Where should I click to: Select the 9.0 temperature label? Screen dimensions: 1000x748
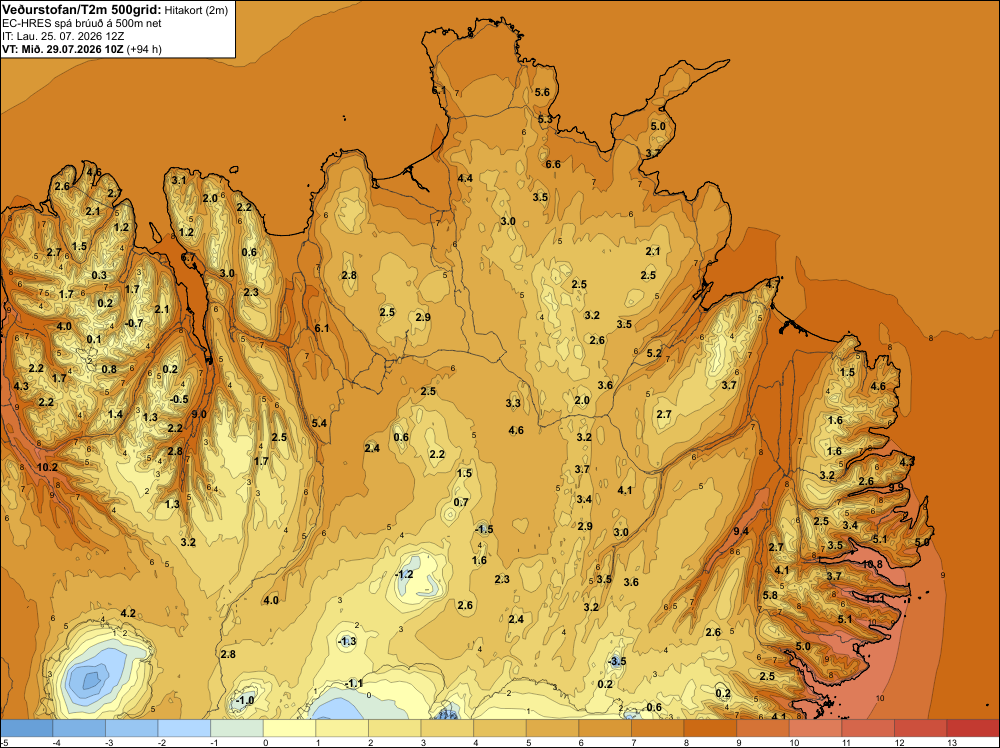pos(199,414)
